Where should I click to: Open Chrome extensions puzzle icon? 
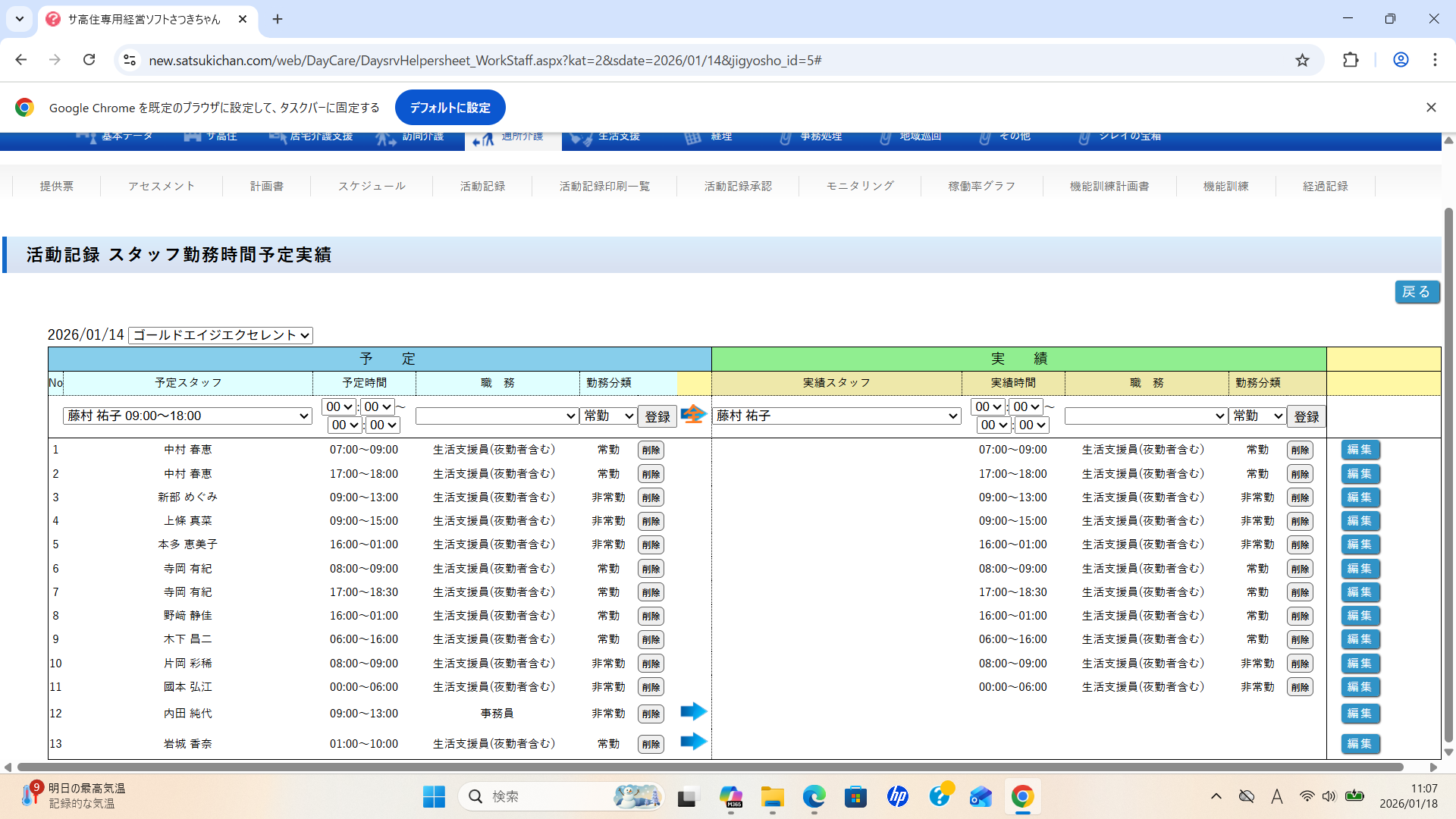click(x=1351, y=60)
